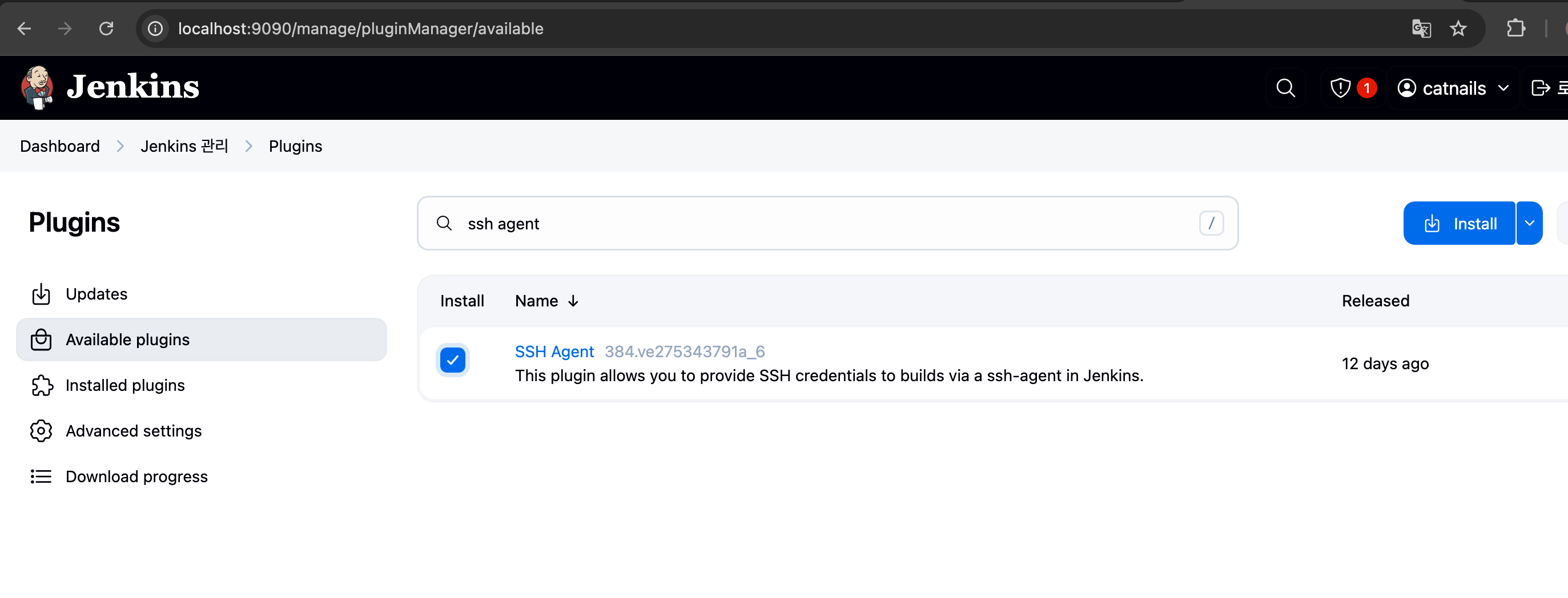The height and width of the screenshot is (598, 1568).
Task: Open site information icon in address bar
Action: [156, 29]
